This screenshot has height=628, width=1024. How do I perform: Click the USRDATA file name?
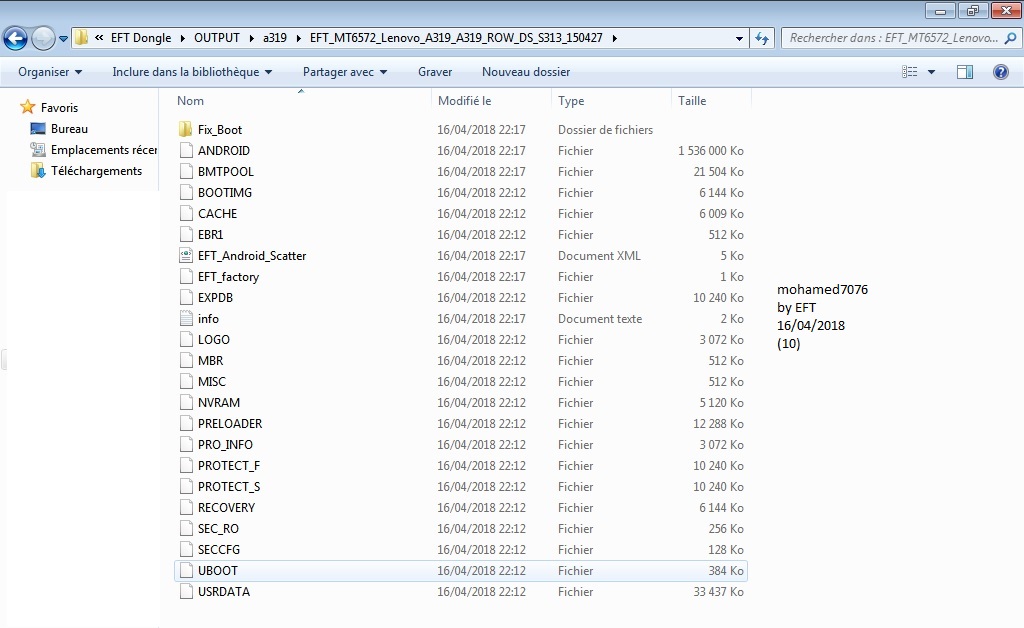pos(223,591)
